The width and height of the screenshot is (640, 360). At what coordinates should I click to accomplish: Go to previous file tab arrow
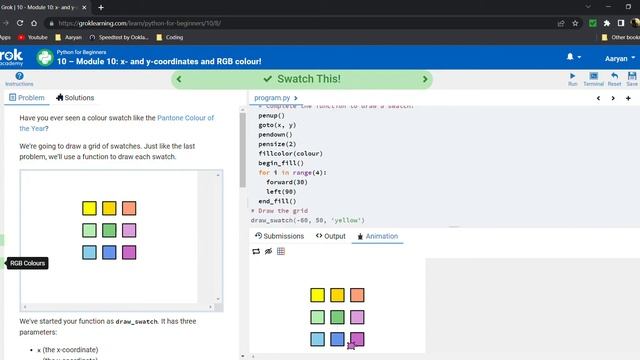pos(598,98)
